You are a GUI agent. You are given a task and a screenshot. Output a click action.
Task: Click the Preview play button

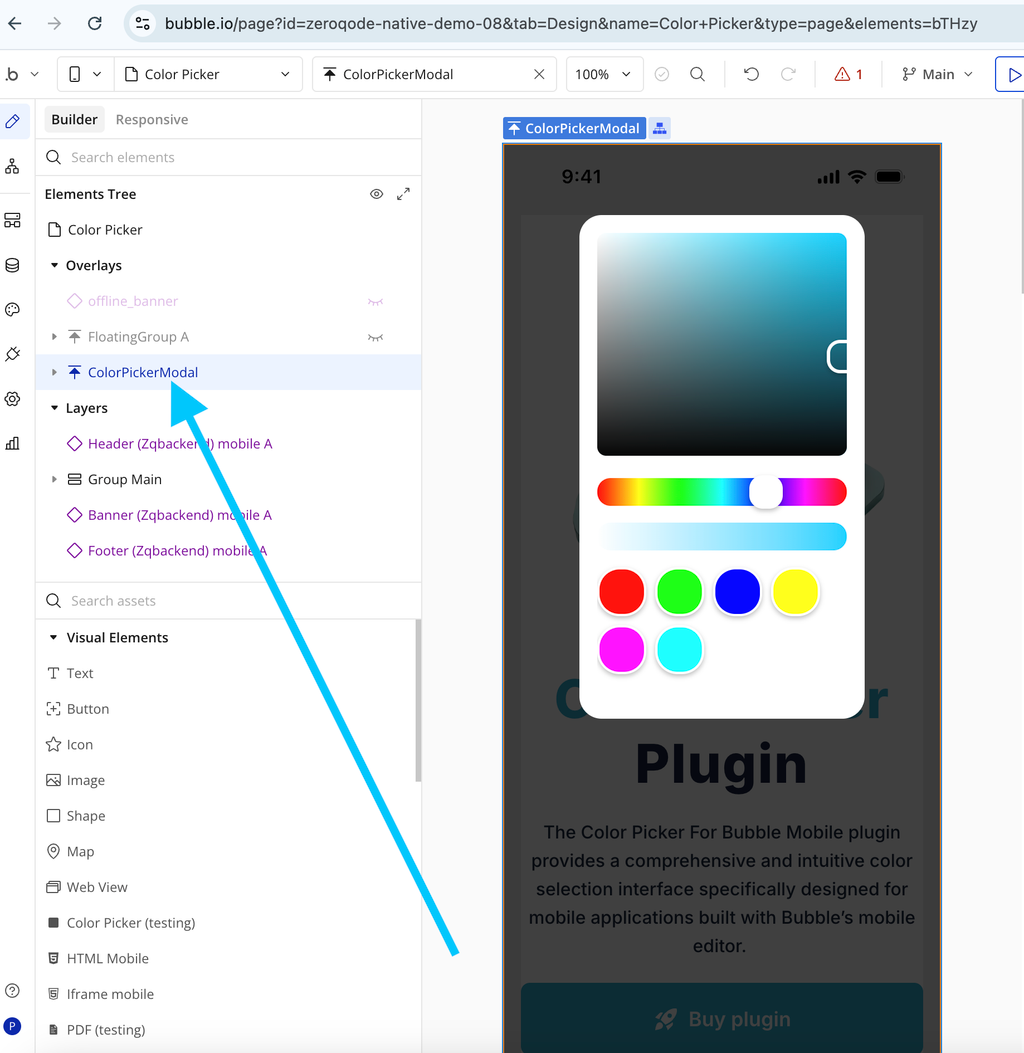pos(1011,74)
